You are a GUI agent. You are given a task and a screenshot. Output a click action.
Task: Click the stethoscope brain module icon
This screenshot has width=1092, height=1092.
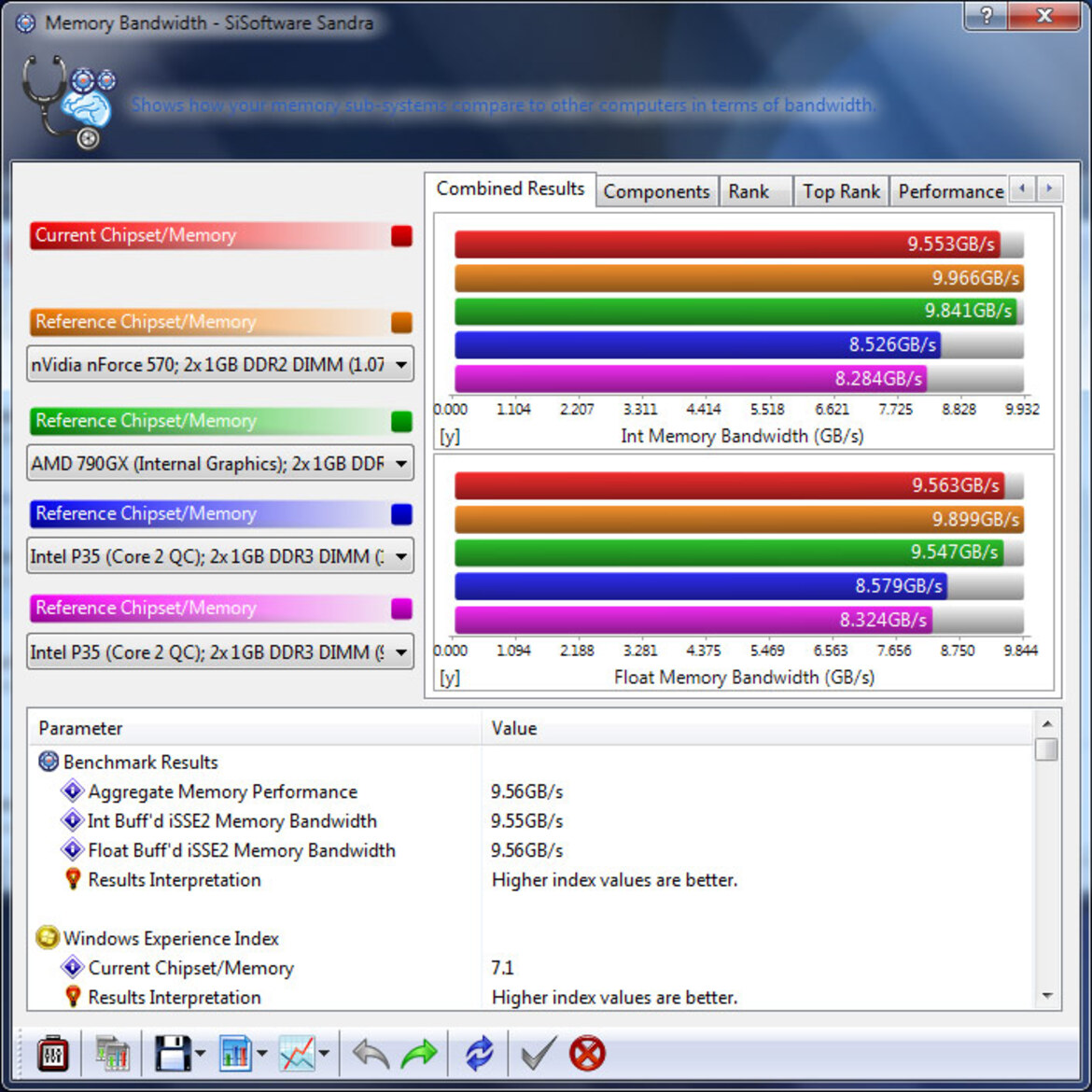(x=68, y=102)
